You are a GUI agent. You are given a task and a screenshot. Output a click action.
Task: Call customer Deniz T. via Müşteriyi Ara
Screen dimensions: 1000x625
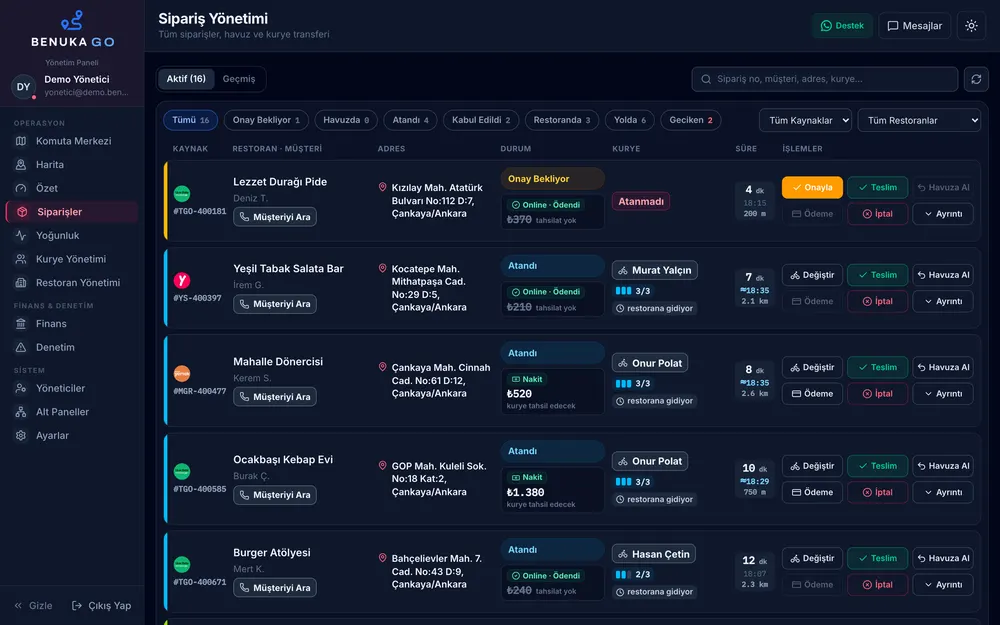pos(275,217)
